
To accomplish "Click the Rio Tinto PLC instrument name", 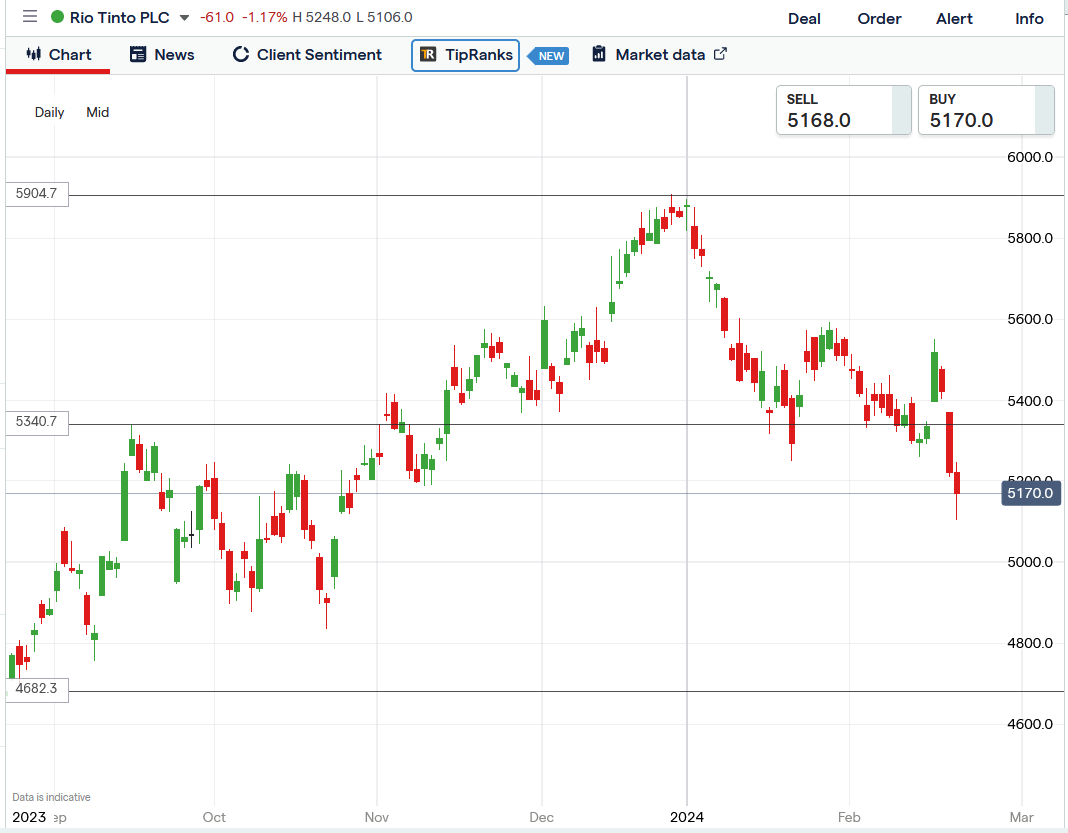I will coord(119,18).
